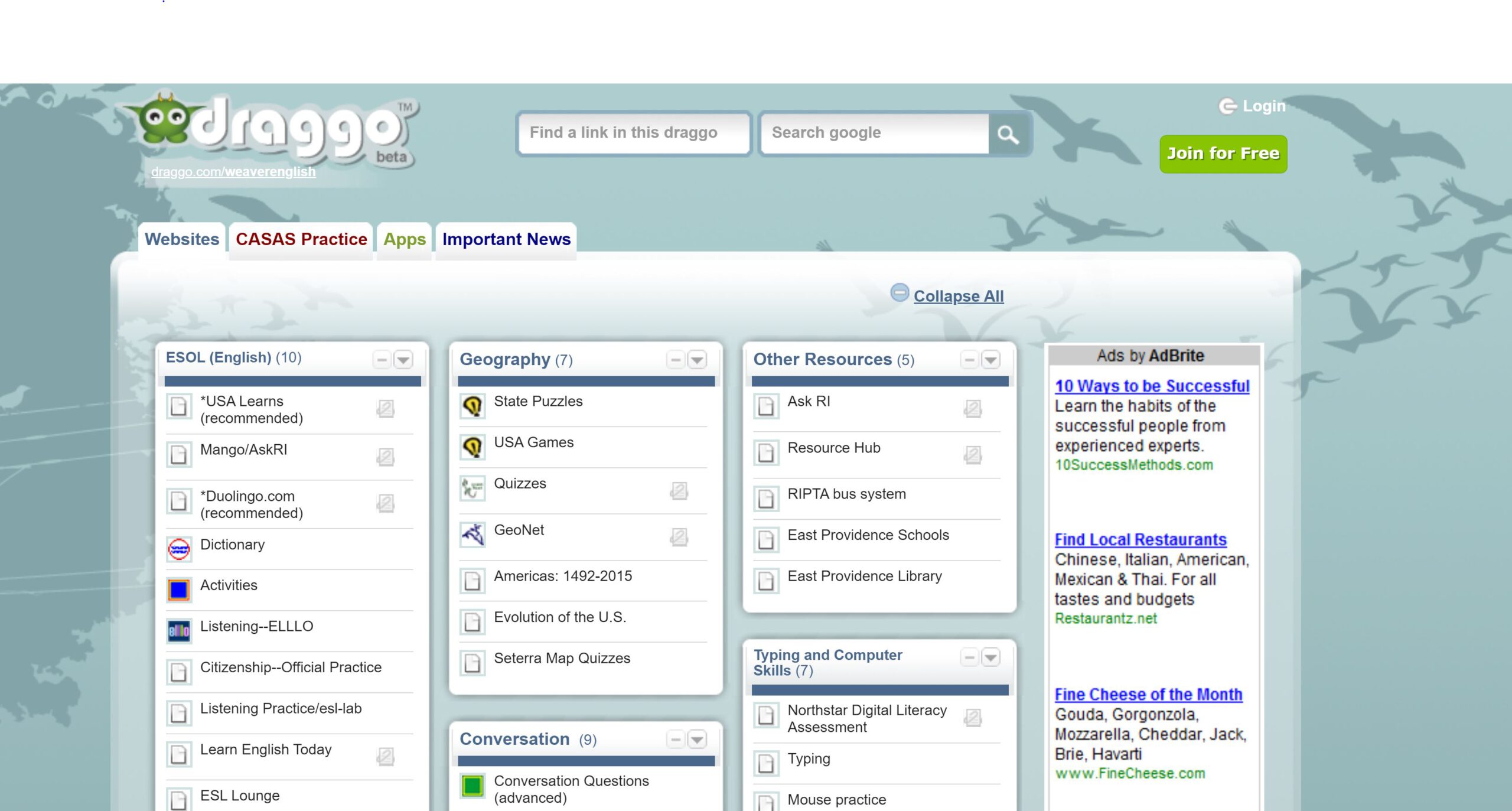Click the Login link
Image resolution: width=1512 pixels, height=811 pixels.
(x=1264, y=106)
